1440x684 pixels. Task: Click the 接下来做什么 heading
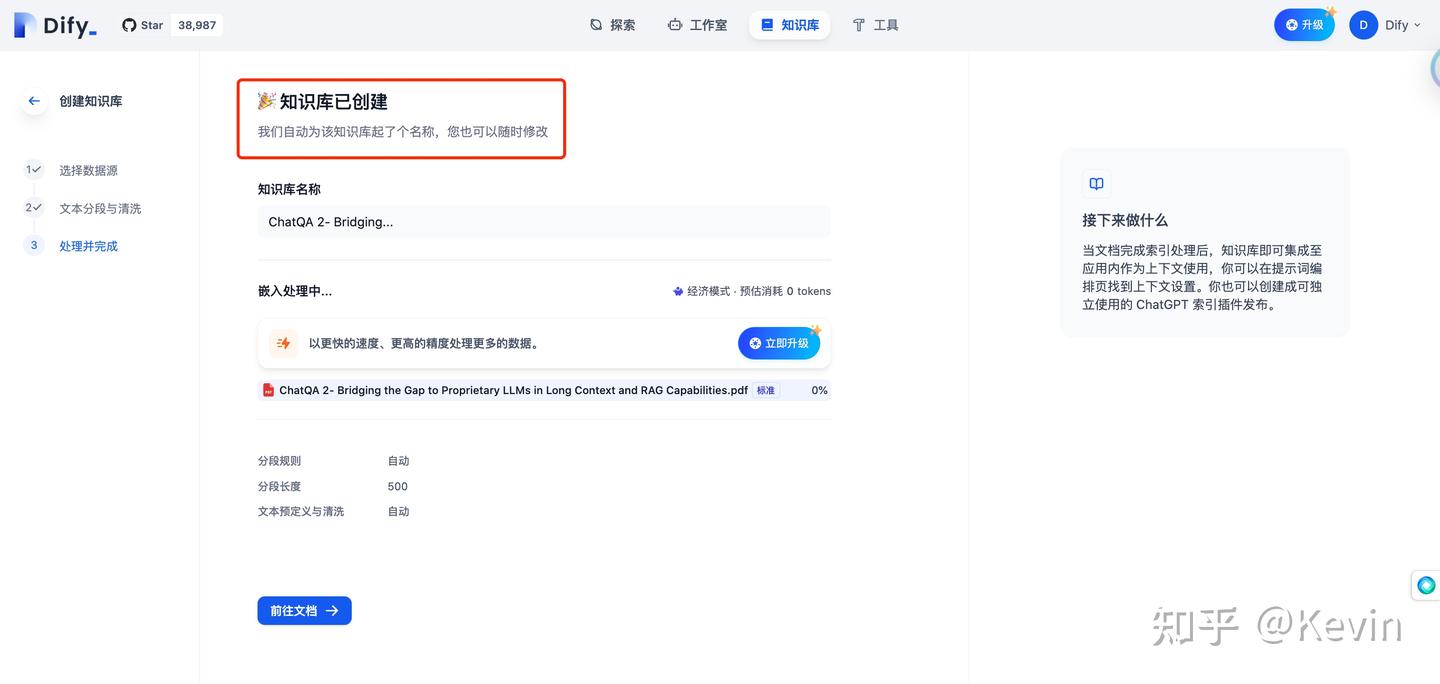point(1125,220)
